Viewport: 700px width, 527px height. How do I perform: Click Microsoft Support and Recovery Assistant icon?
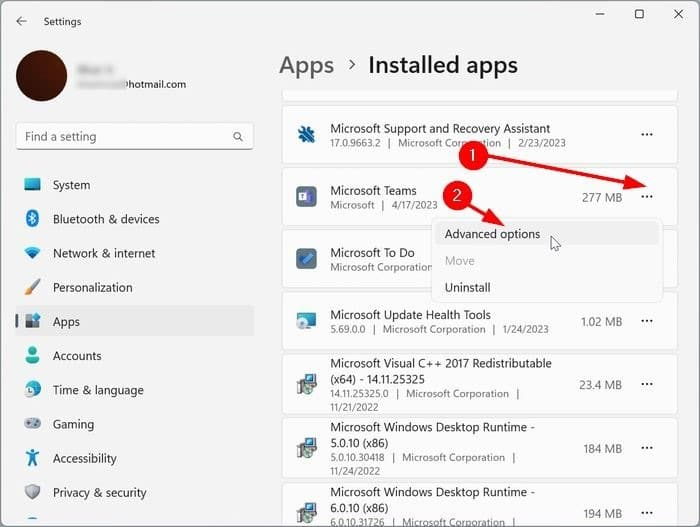coord(306,134)
